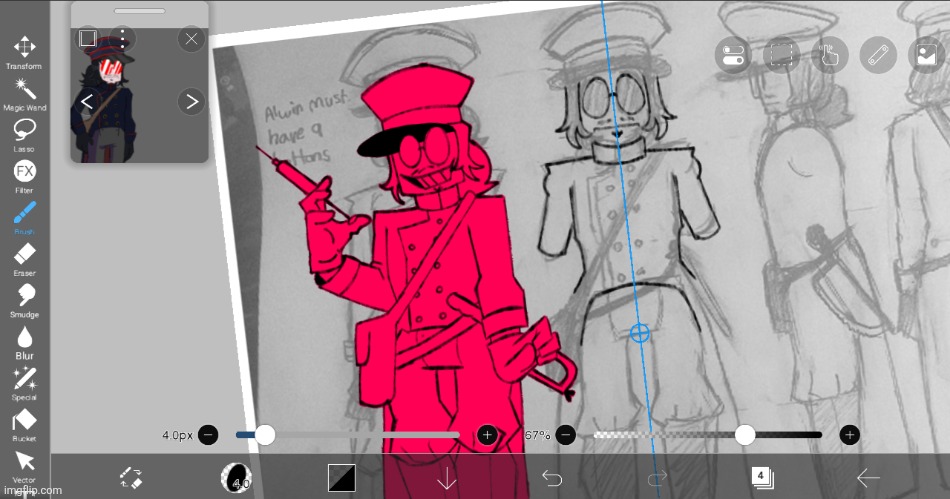
Task: Open the selection area menu icon
Action: 782,56
